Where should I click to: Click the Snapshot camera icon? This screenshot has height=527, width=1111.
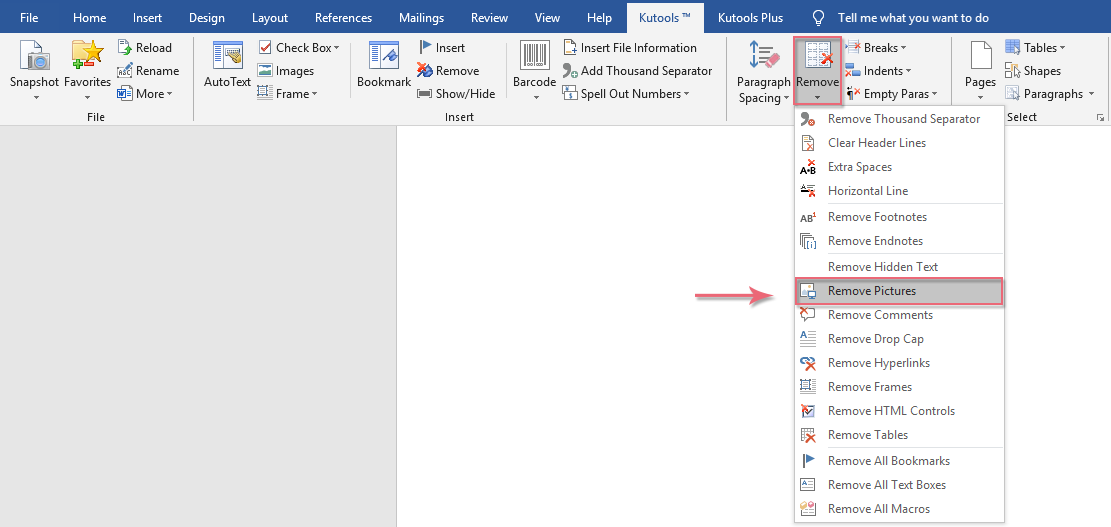[x=35, y=57]
